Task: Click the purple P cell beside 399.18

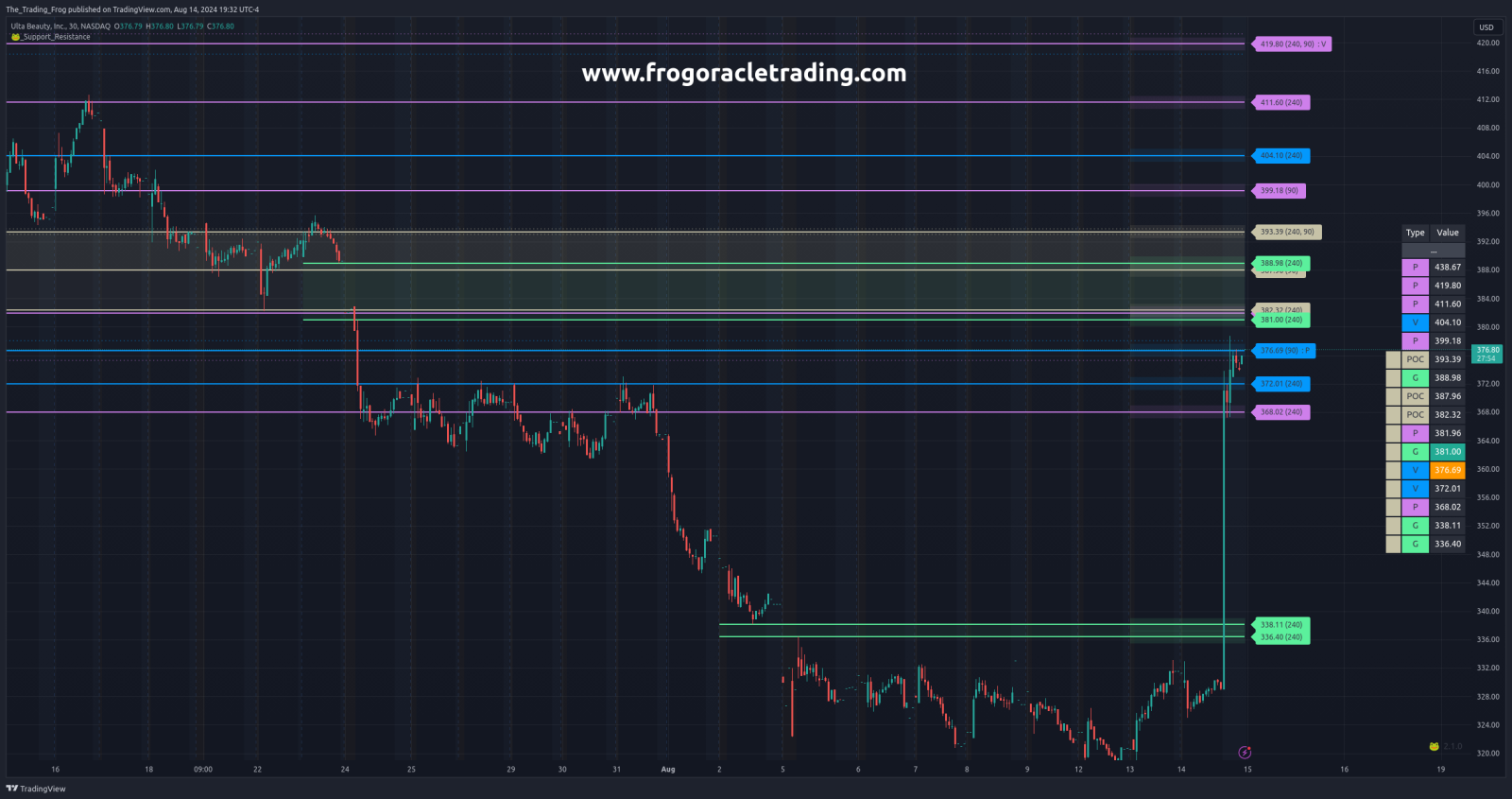Action: 1415,341
